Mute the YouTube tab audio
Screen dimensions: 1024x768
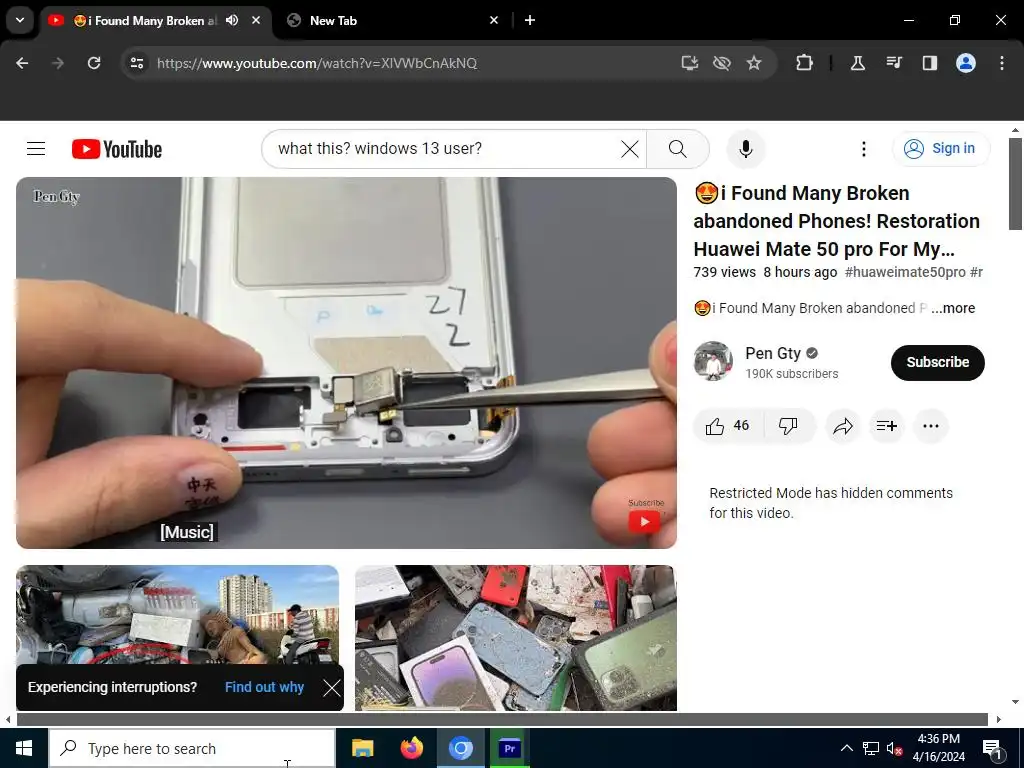coord(232,20)
